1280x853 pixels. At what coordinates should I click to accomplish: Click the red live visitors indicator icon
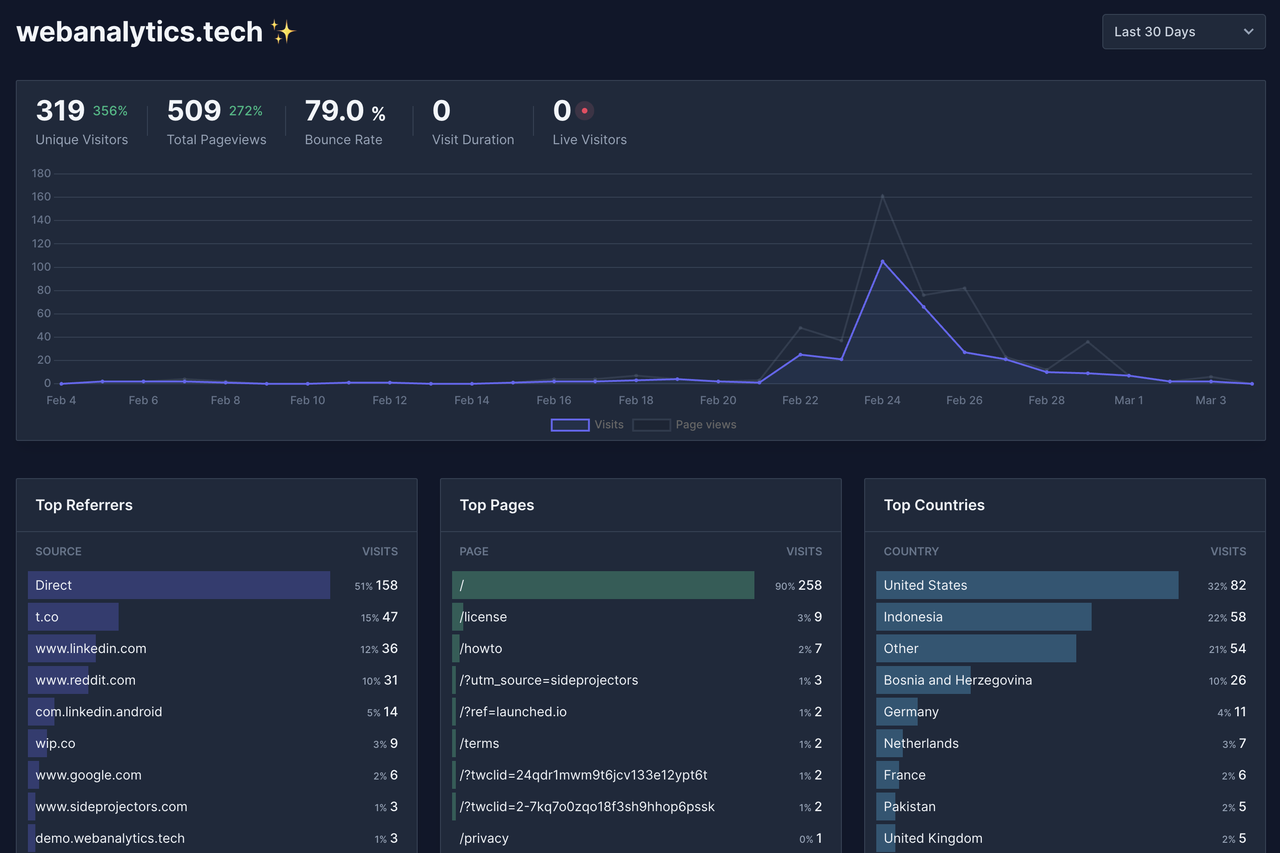(583, 110)
